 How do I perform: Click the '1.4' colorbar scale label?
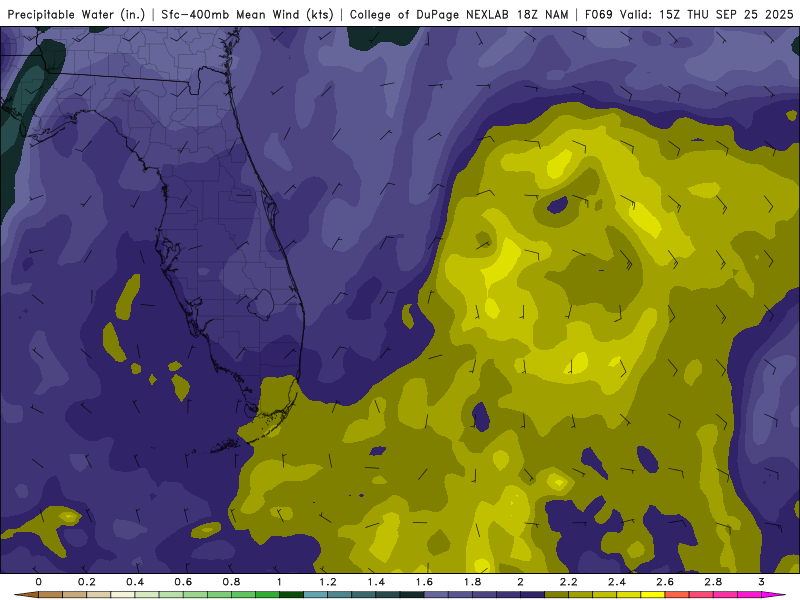pyautogui.click(x=376, y=582)
